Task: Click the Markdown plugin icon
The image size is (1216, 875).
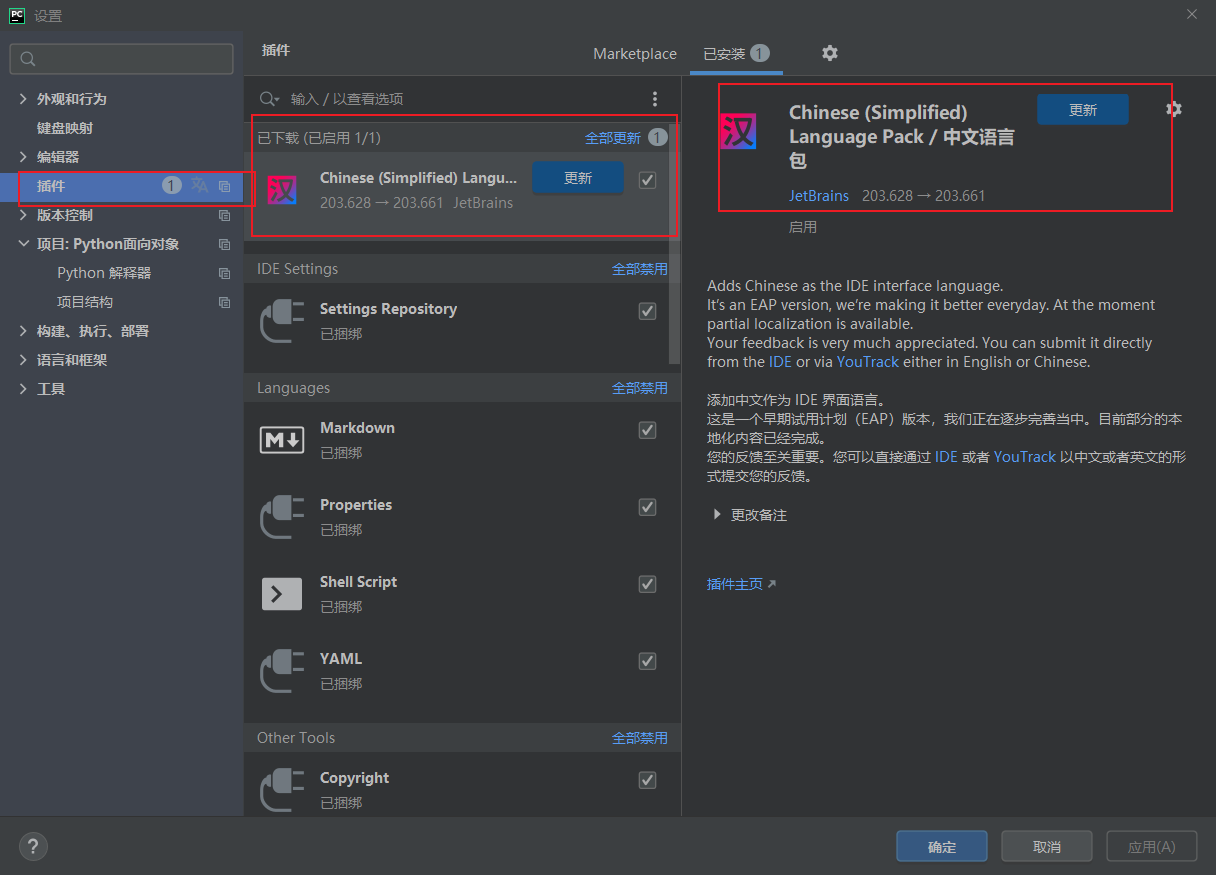Action: point(282,440)
